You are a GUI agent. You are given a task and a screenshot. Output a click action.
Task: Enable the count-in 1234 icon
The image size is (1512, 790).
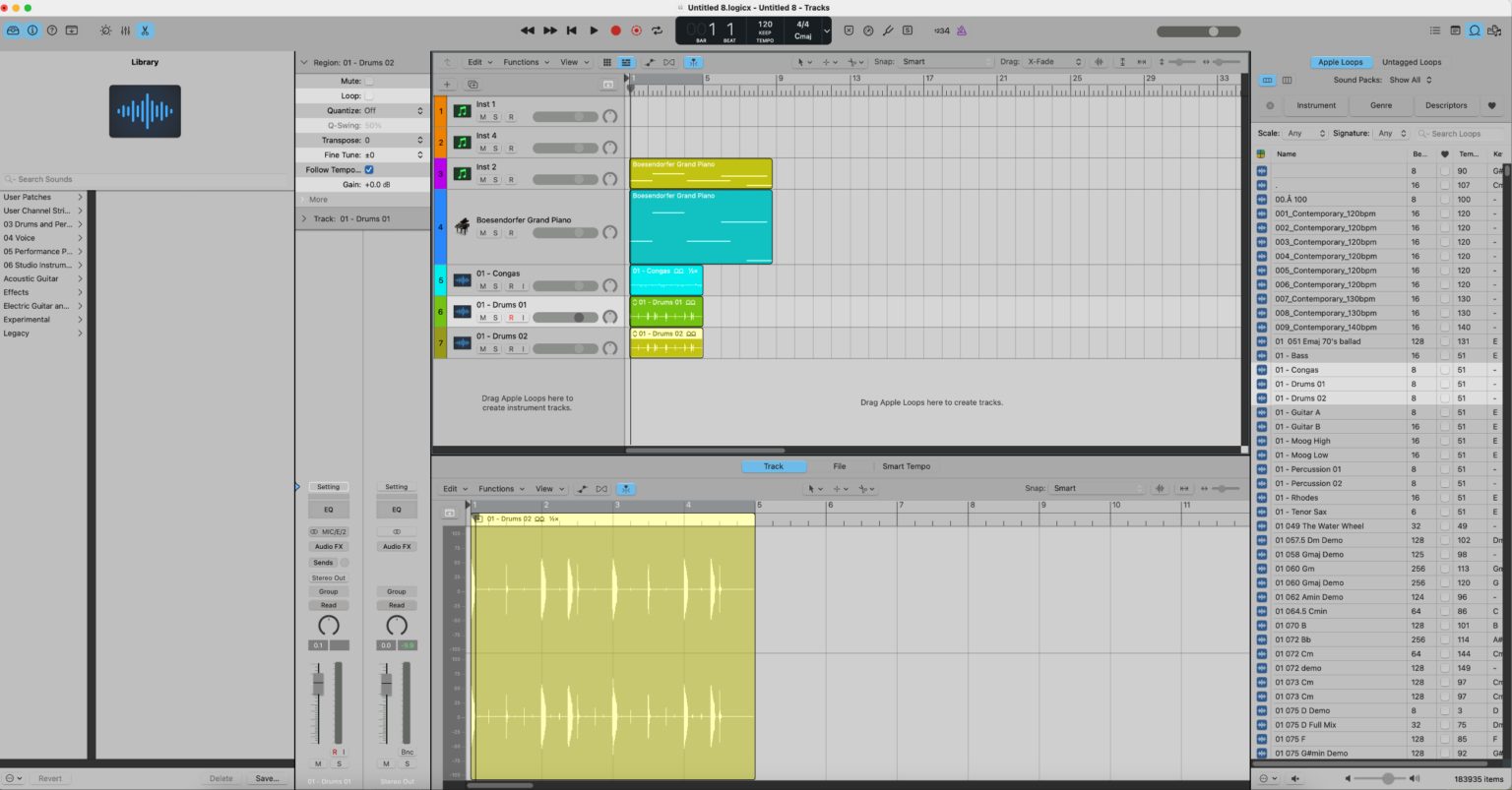tap(942, 30)
